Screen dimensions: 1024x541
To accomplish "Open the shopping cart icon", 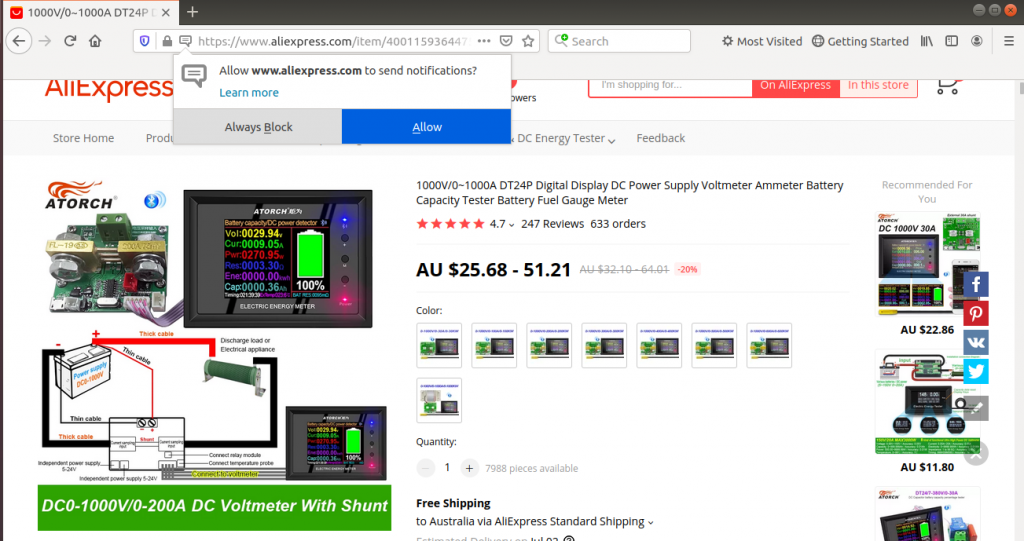I will click(x=947, y=86).
